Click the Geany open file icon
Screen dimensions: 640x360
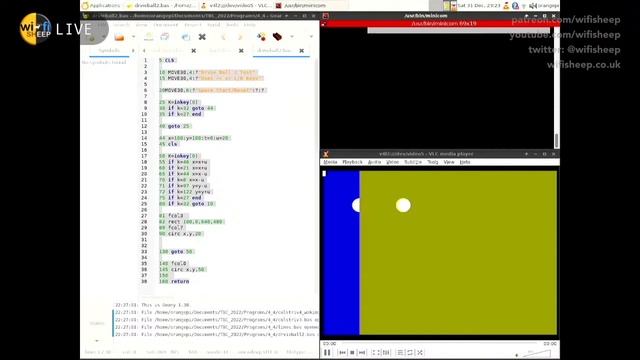click(x=119, y=37)
